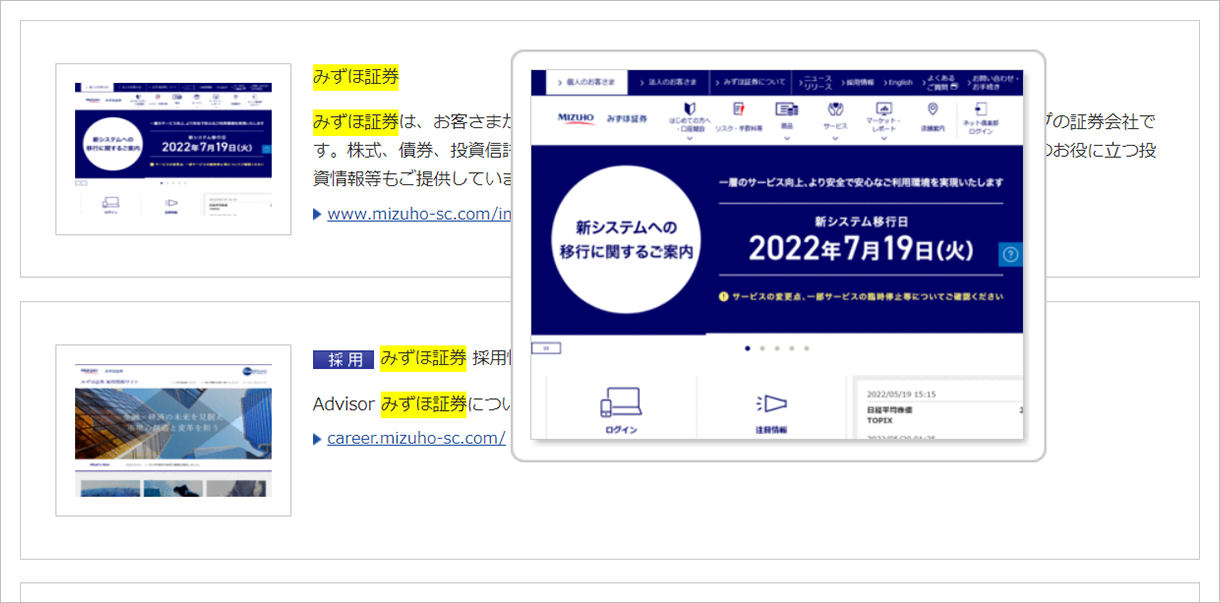Click the サービスの変更点 notice text in the banner
Viewport: 1220px width, 603px height.
click(867, 297)
